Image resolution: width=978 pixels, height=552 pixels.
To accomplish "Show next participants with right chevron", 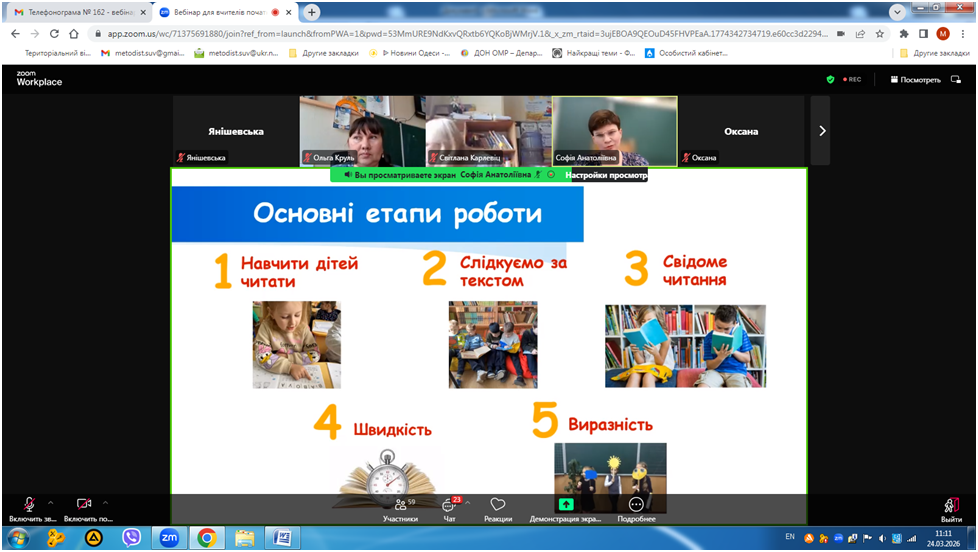I will pos(821,130).
